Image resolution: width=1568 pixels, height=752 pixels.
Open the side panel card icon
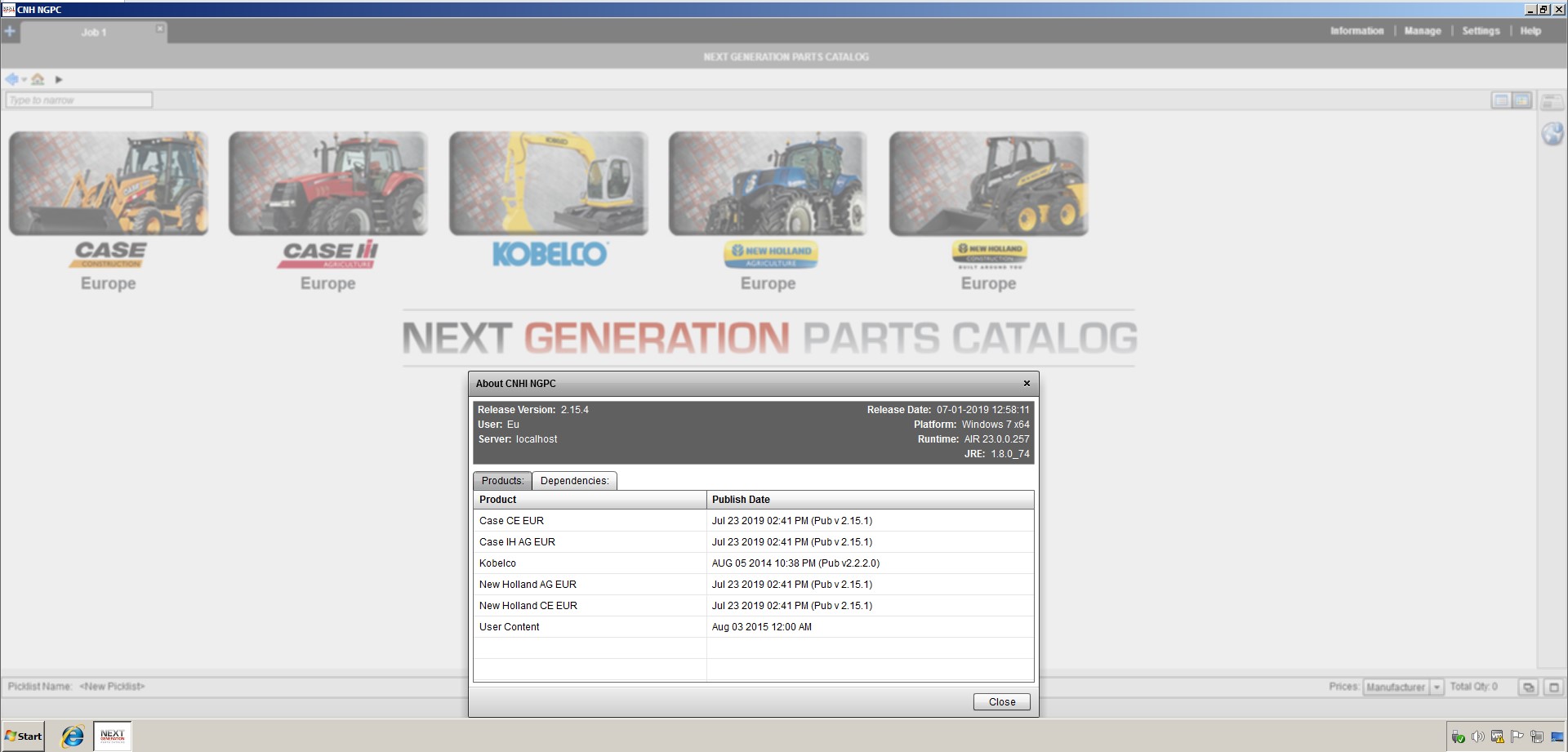pyautogui.click(x=1552, y=101)
